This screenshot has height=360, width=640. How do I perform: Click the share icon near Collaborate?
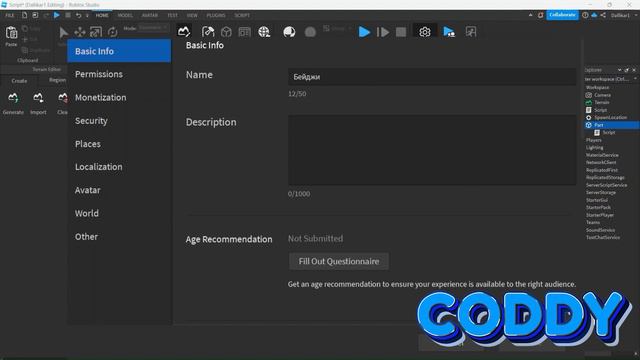pos(603,15)
